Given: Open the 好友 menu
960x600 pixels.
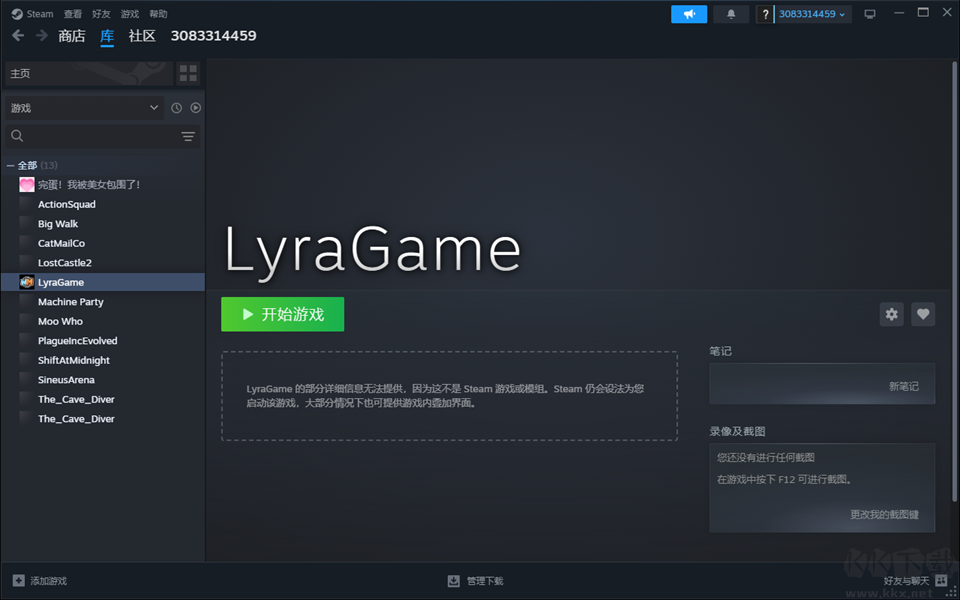Looking at the screenshot, I should [101, 13].
